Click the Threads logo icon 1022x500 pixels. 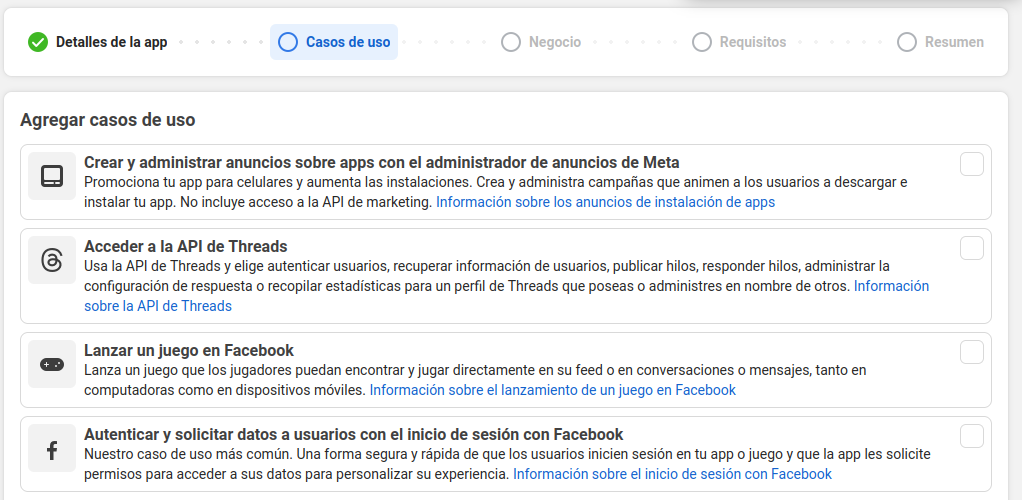[x=52, y=260]
